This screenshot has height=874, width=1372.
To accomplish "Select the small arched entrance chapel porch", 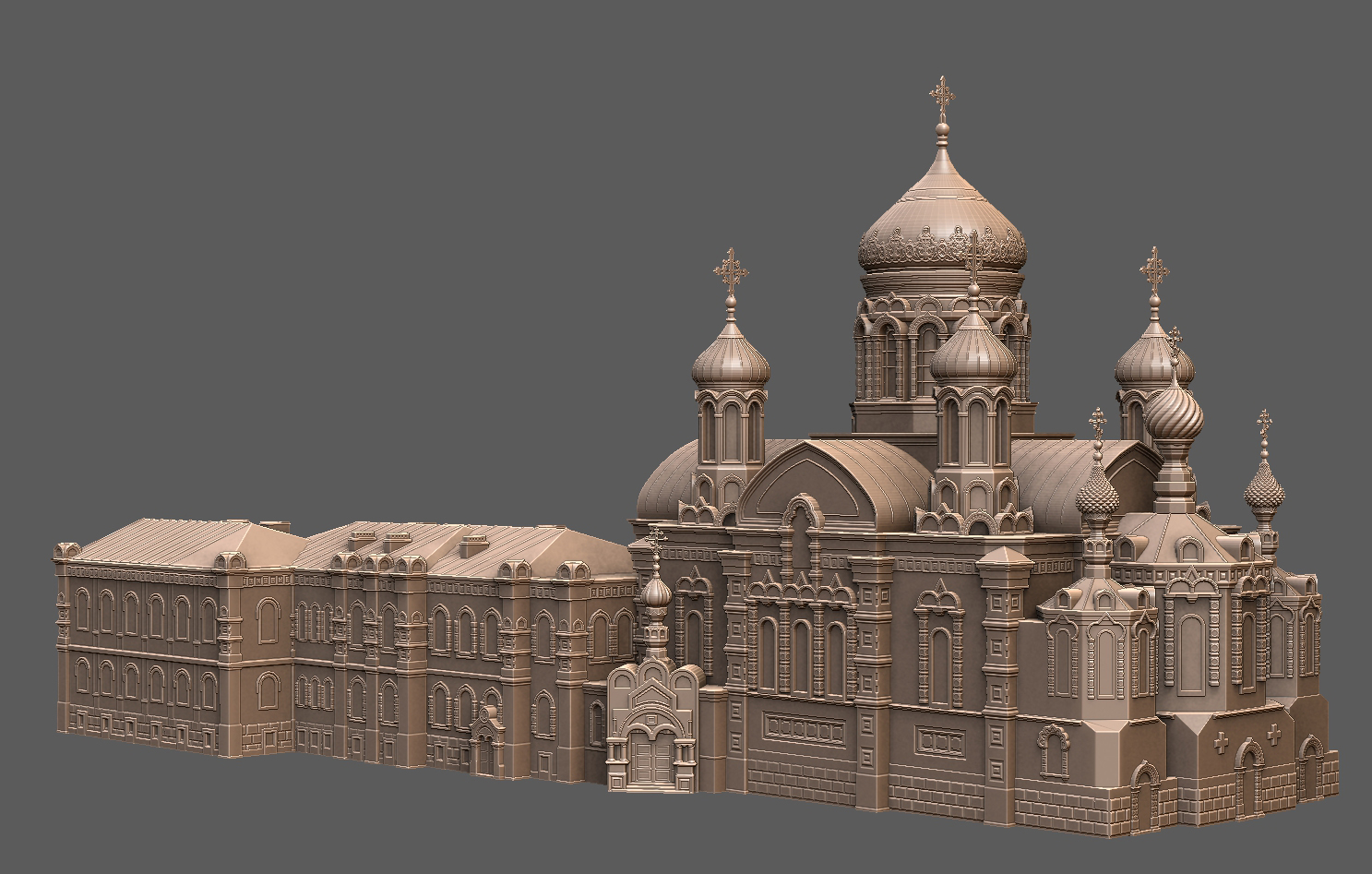I will pyautogui.click(x=655, y=724).
